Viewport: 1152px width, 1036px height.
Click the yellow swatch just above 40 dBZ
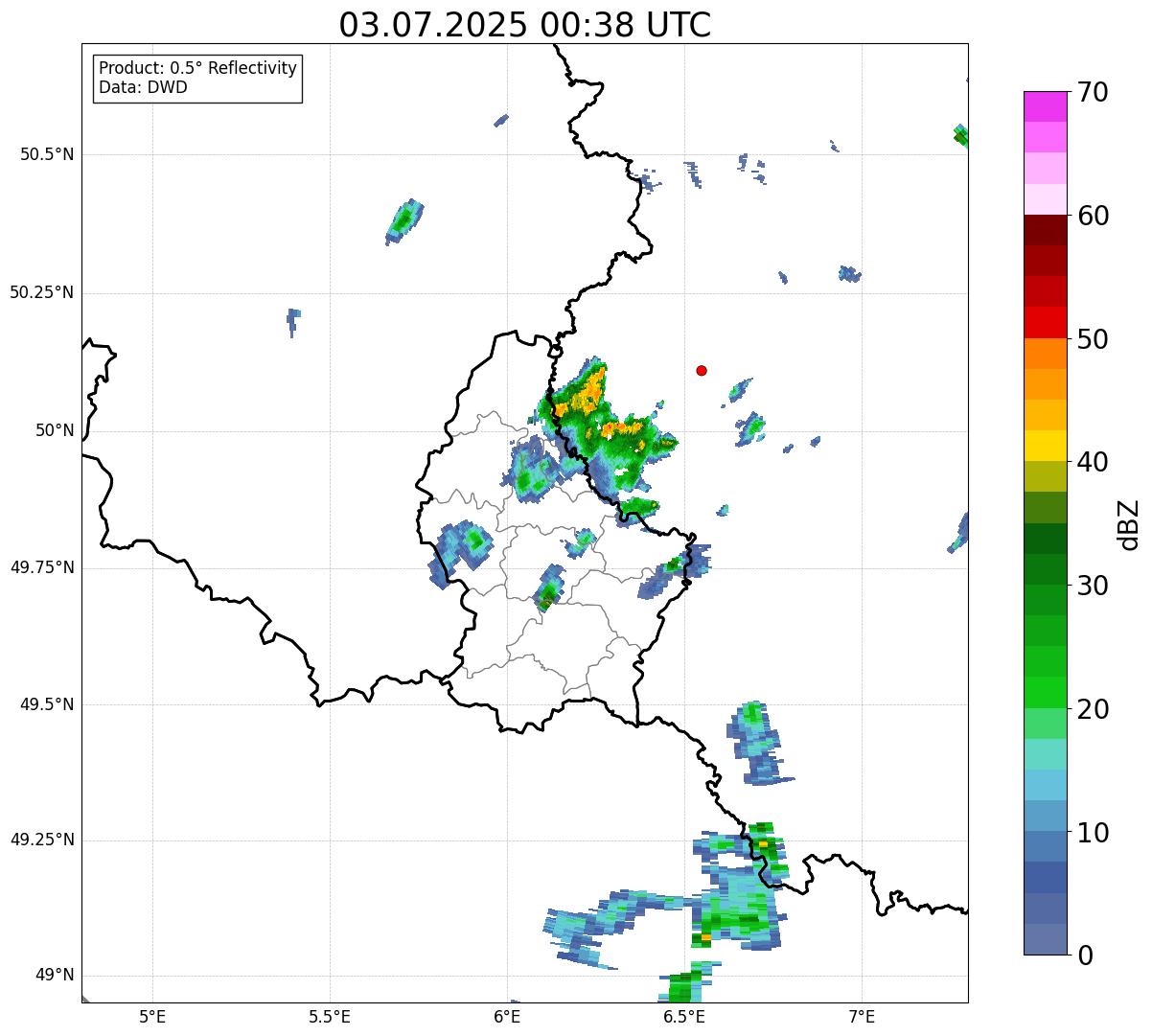1045,446
